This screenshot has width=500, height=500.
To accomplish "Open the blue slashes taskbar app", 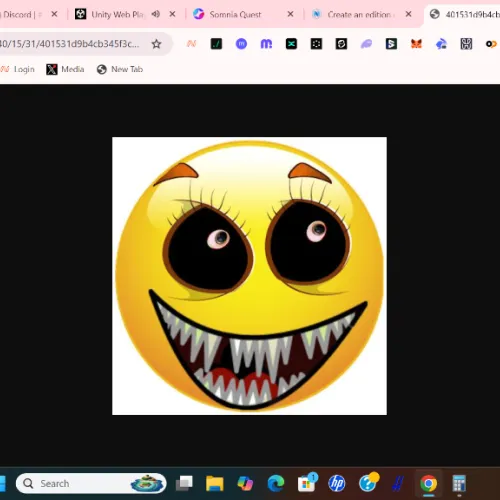I will tap(398, 483).
